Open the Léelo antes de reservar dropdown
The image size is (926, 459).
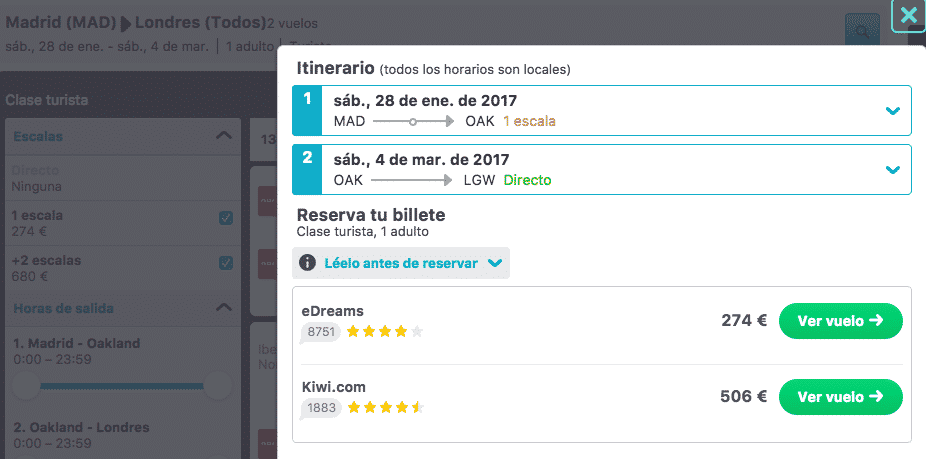401,263
